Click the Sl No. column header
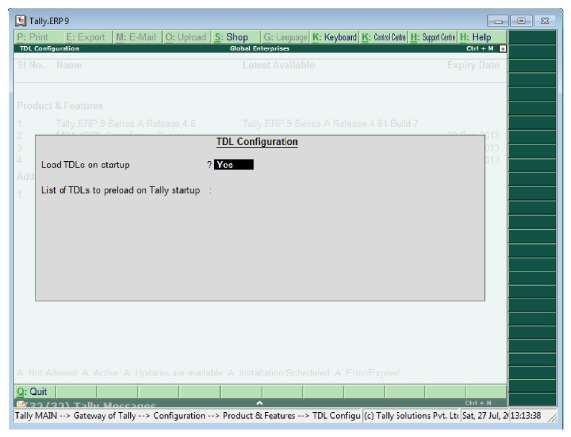 click(x=31, y=65)
